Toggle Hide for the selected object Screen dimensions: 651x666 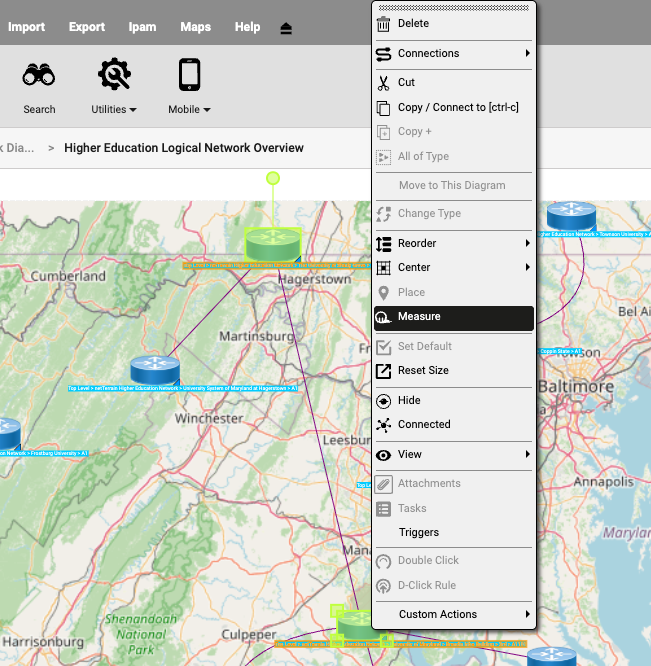click(x=409, y=400)
